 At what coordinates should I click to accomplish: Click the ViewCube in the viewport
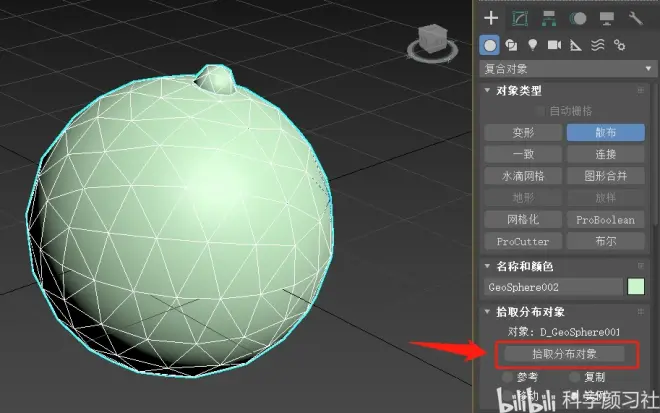click(x=432, y=37)
